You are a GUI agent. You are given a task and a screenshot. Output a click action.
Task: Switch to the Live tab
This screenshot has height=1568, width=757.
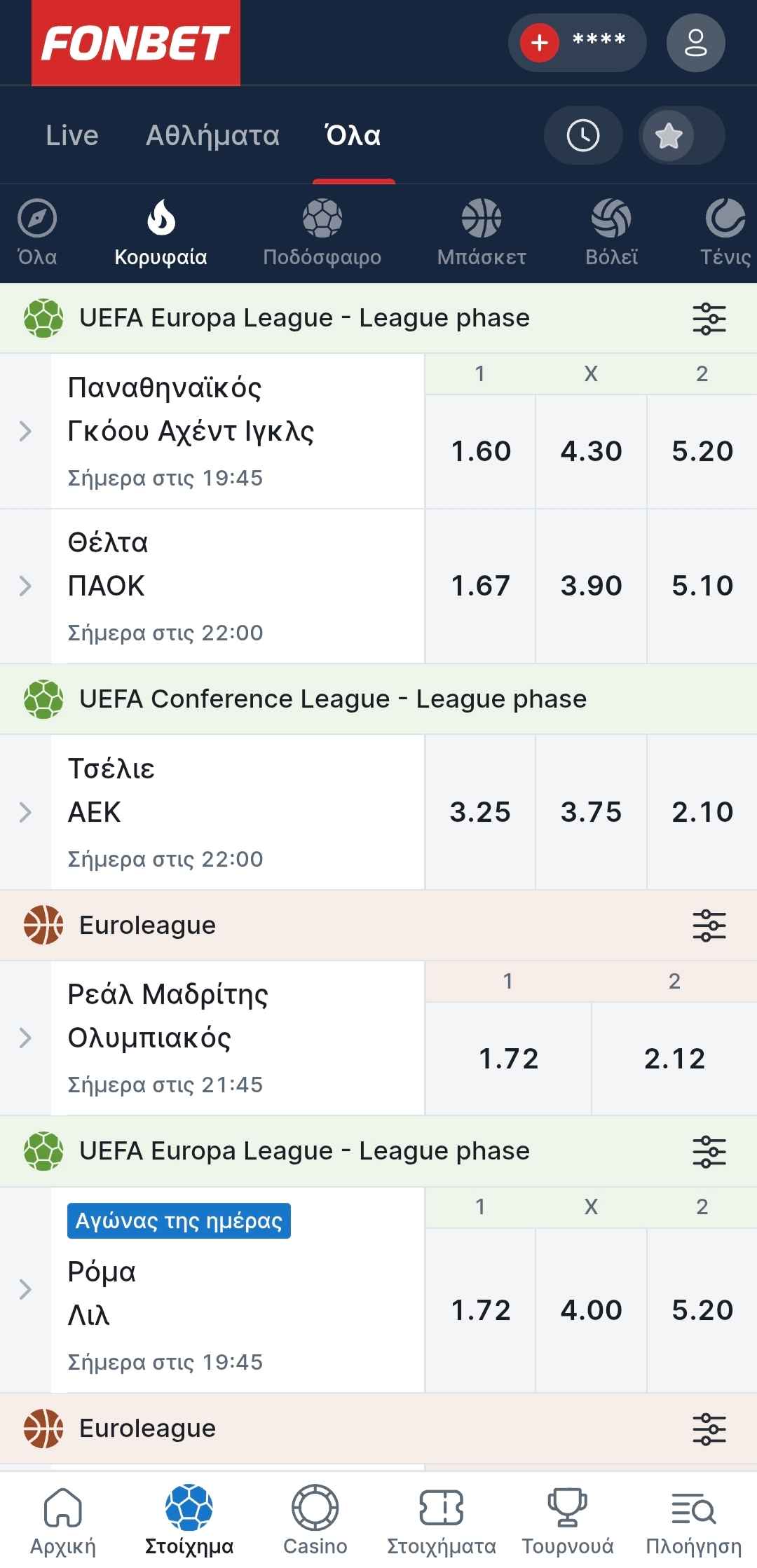point(72,135)
